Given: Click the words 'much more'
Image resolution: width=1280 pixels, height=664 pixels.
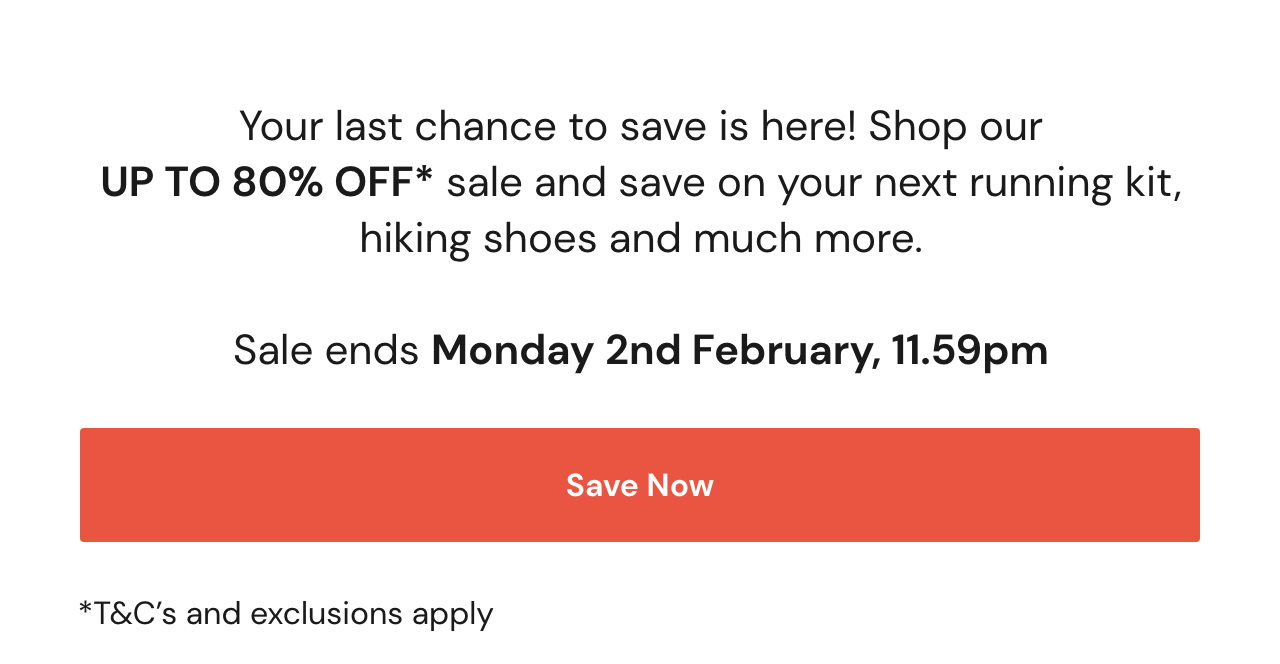Looking at the screenshot, I should pos(802,239).
